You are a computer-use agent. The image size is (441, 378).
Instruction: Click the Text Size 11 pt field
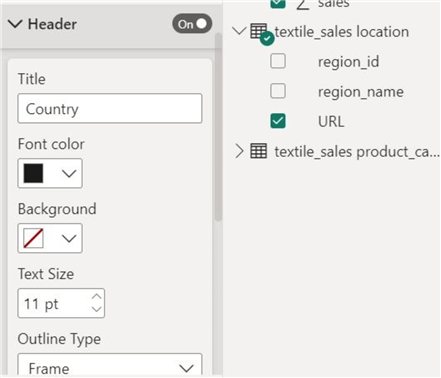coord(61,303)
